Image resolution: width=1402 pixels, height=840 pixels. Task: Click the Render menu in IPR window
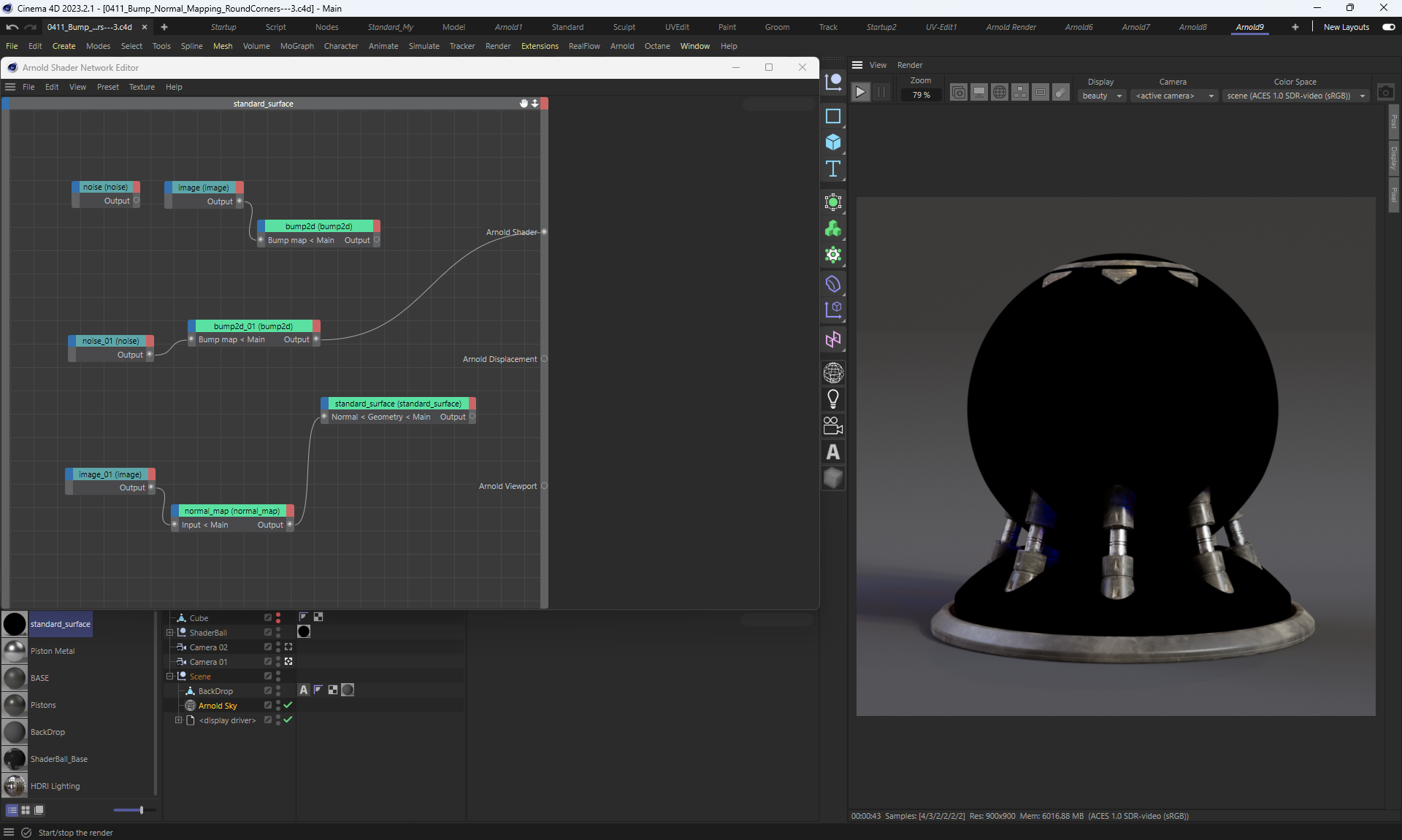click(x=909, y=65)
